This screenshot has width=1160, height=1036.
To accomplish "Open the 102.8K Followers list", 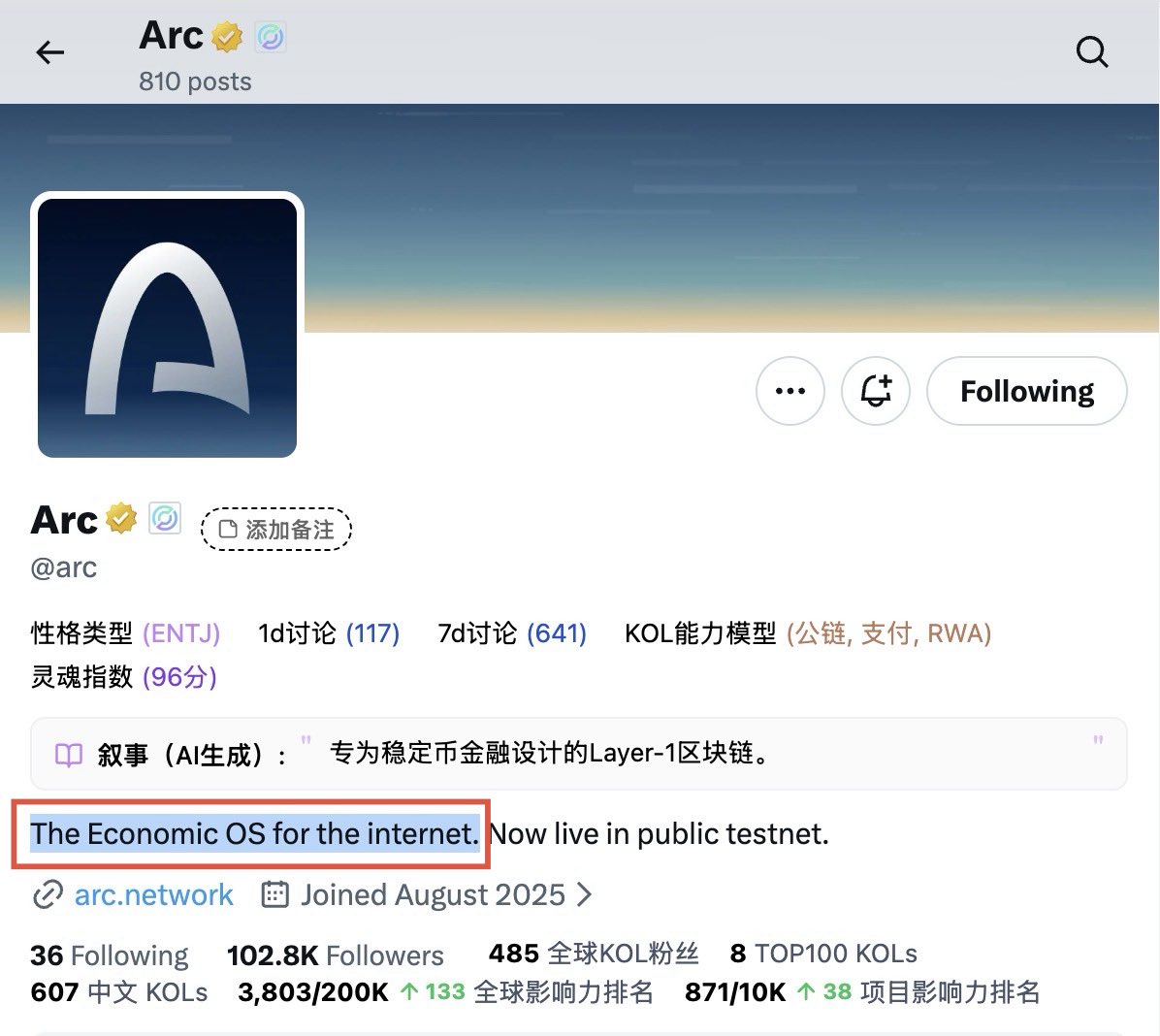I will click(x=336, y=955).
